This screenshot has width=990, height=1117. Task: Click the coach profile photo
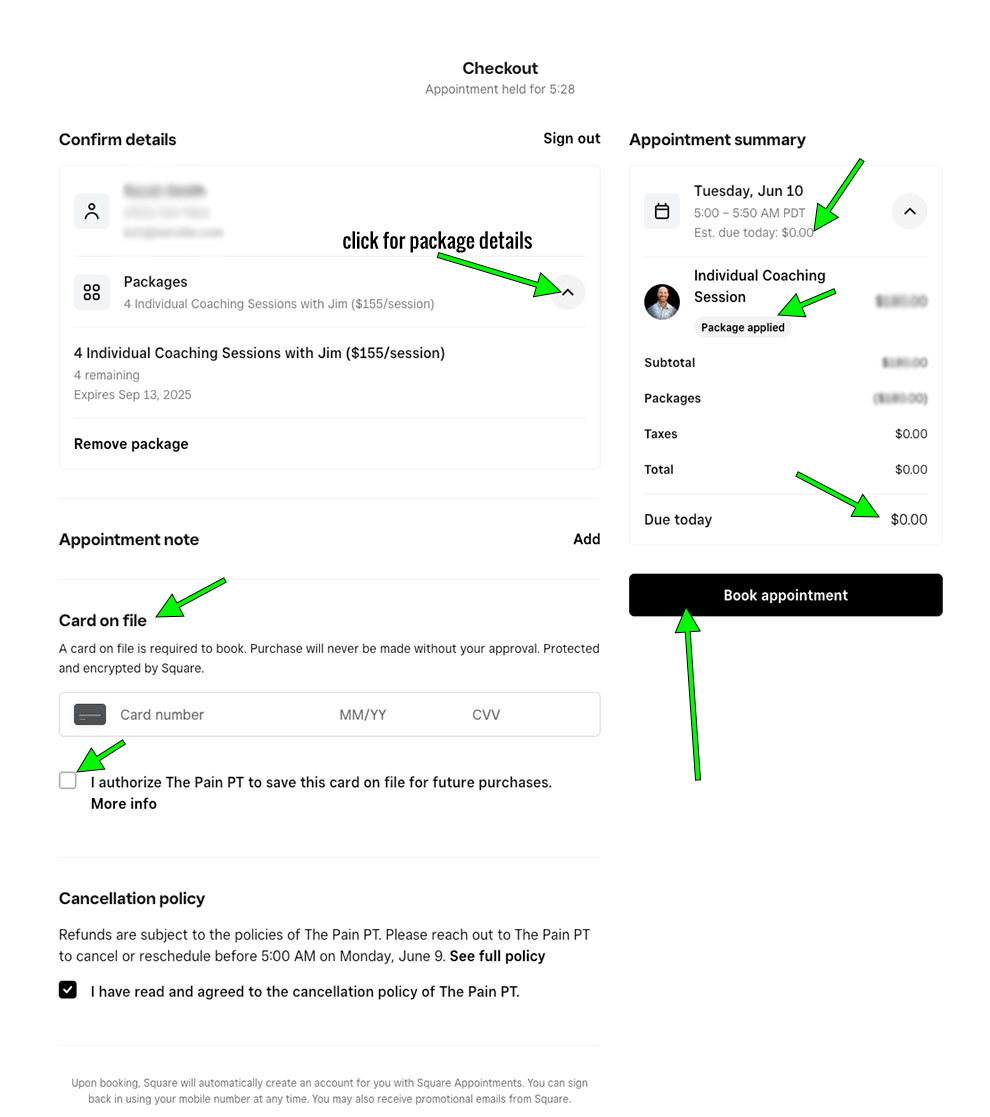coord(662,302)
